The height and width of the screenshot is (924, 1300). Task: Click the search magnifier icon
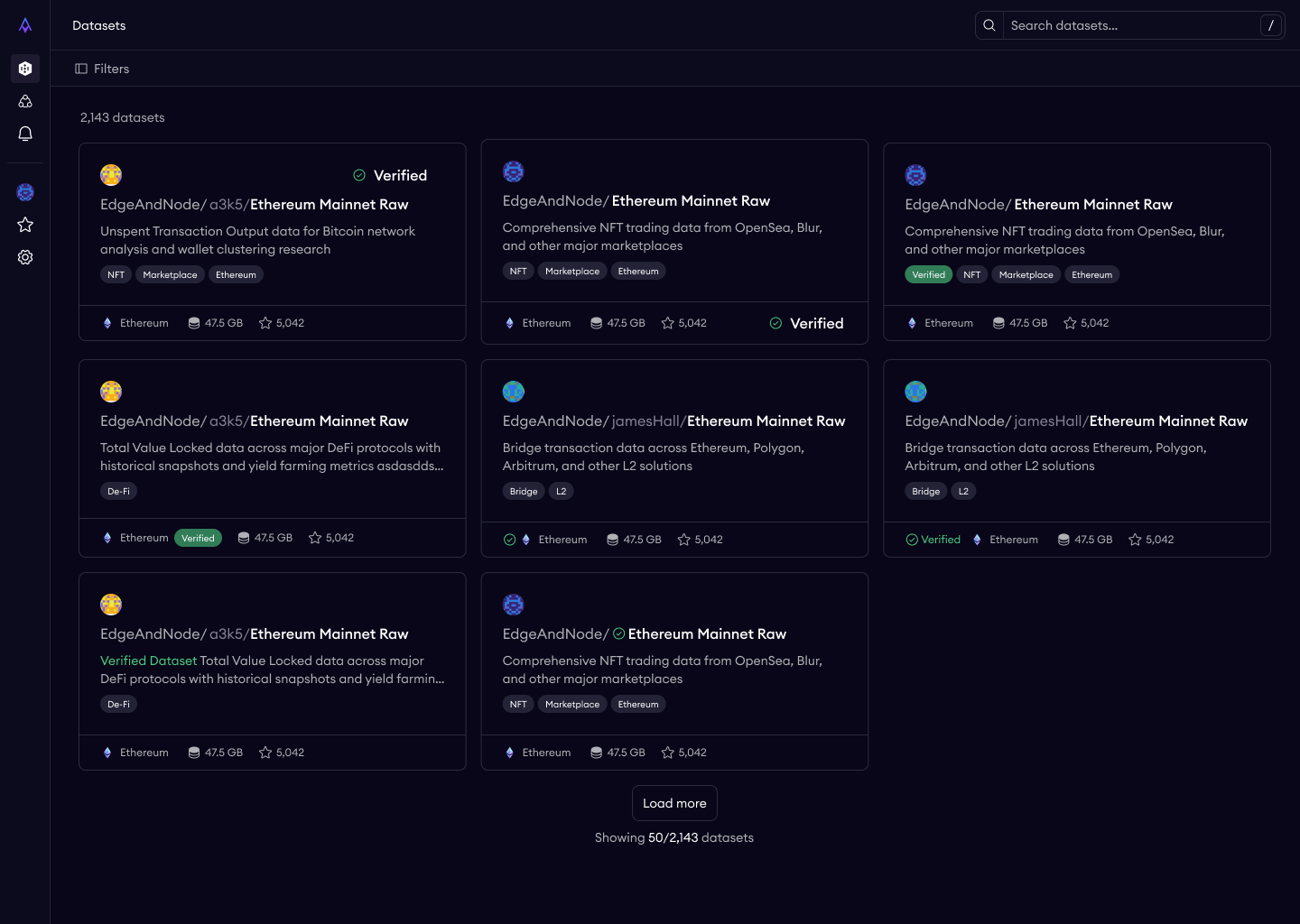point(989,25)
